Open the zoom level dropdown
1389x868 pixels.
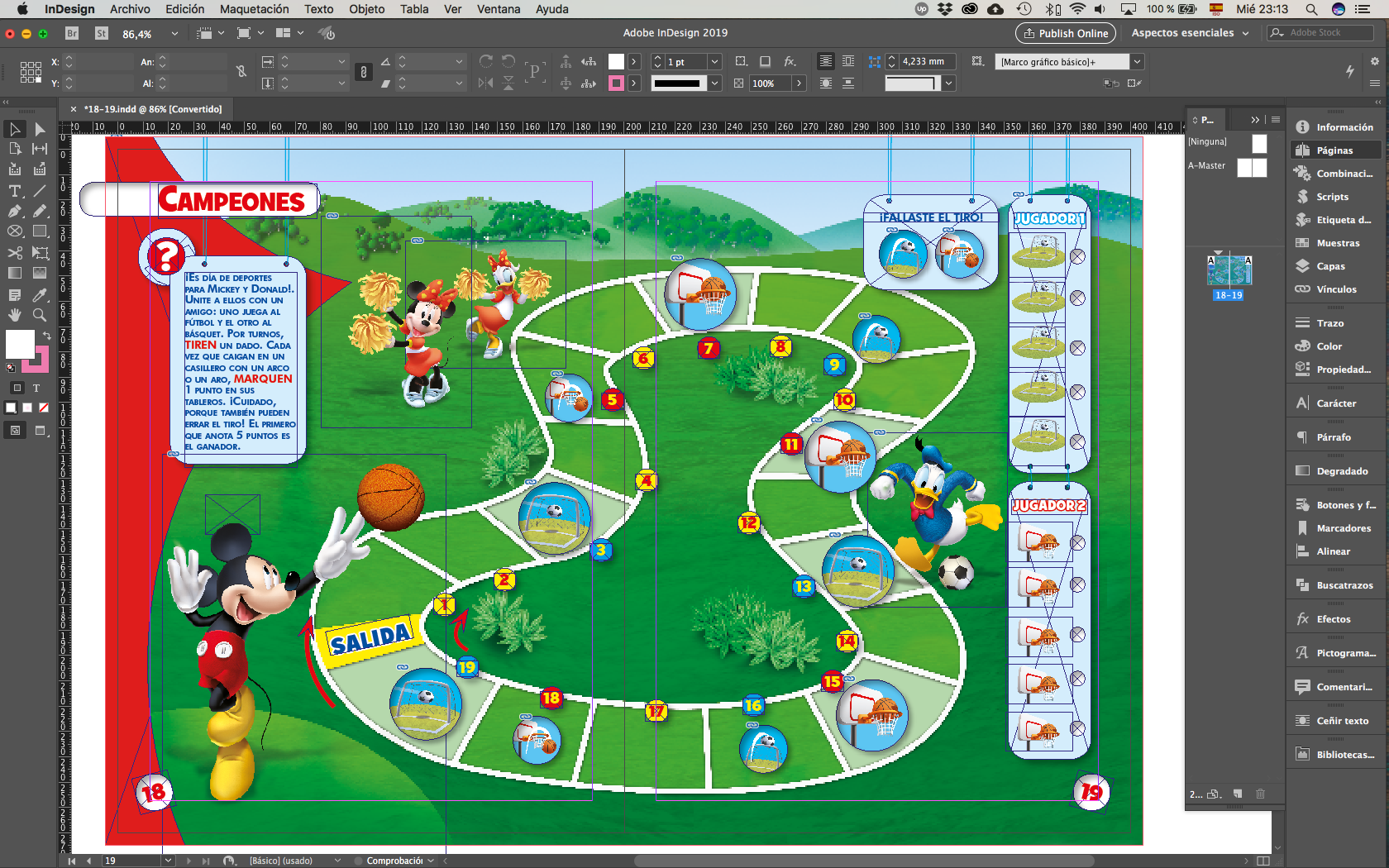tap(174, 34)
